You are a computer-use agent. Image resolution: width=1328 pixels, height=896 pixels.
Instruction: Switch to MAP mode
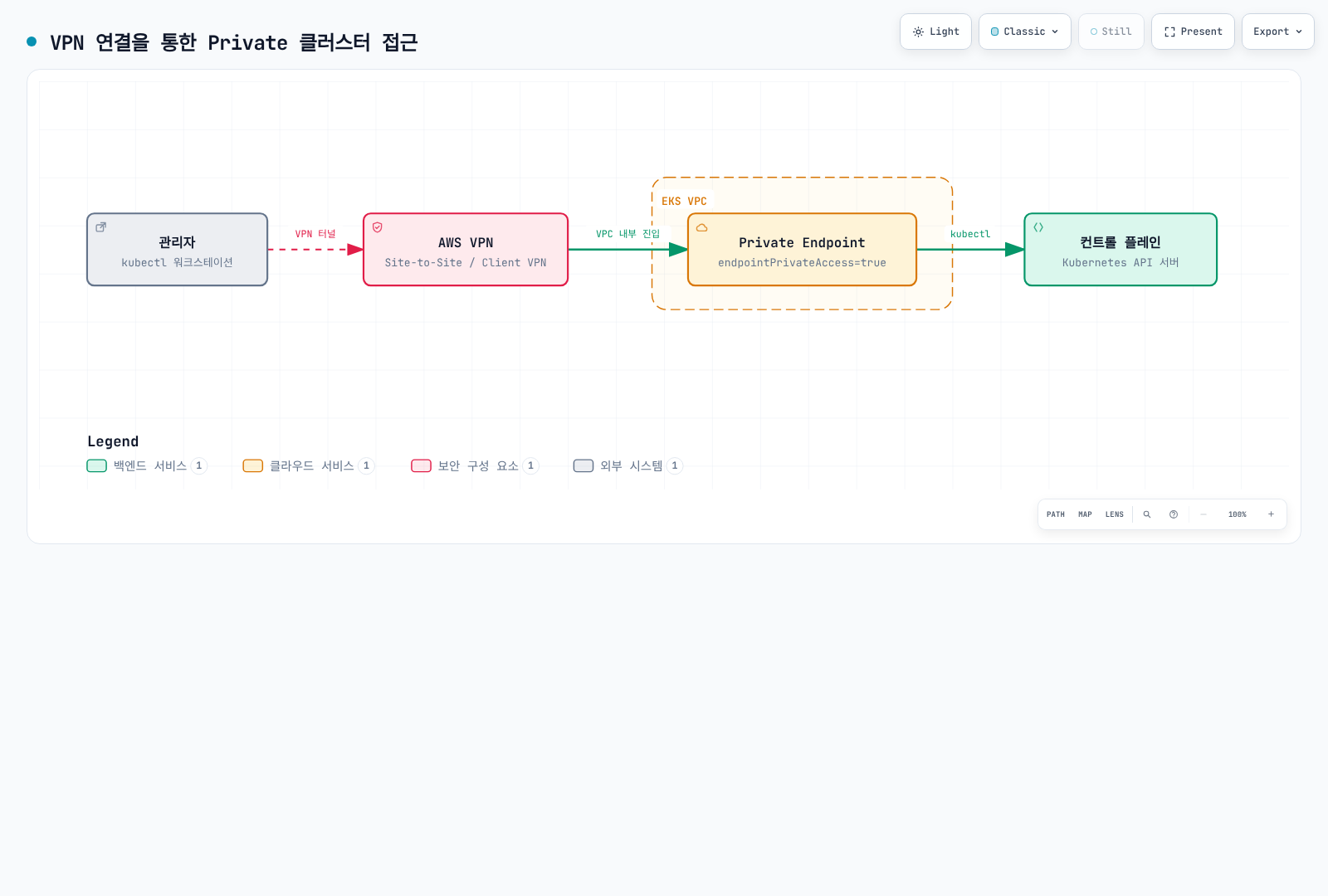(1085, 514)
